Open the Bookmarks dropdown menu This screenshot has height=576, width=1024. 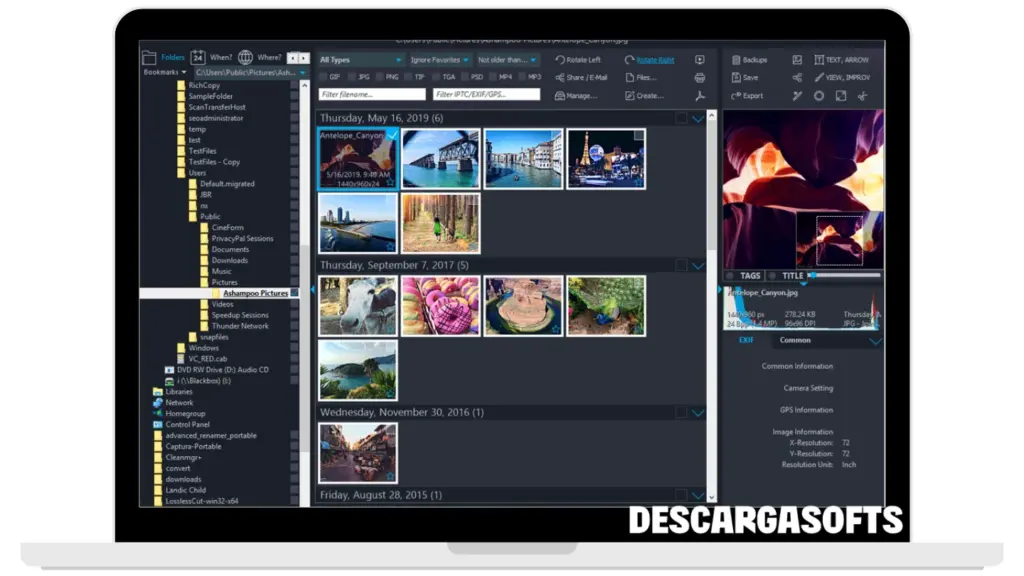(x=165, y=72)
